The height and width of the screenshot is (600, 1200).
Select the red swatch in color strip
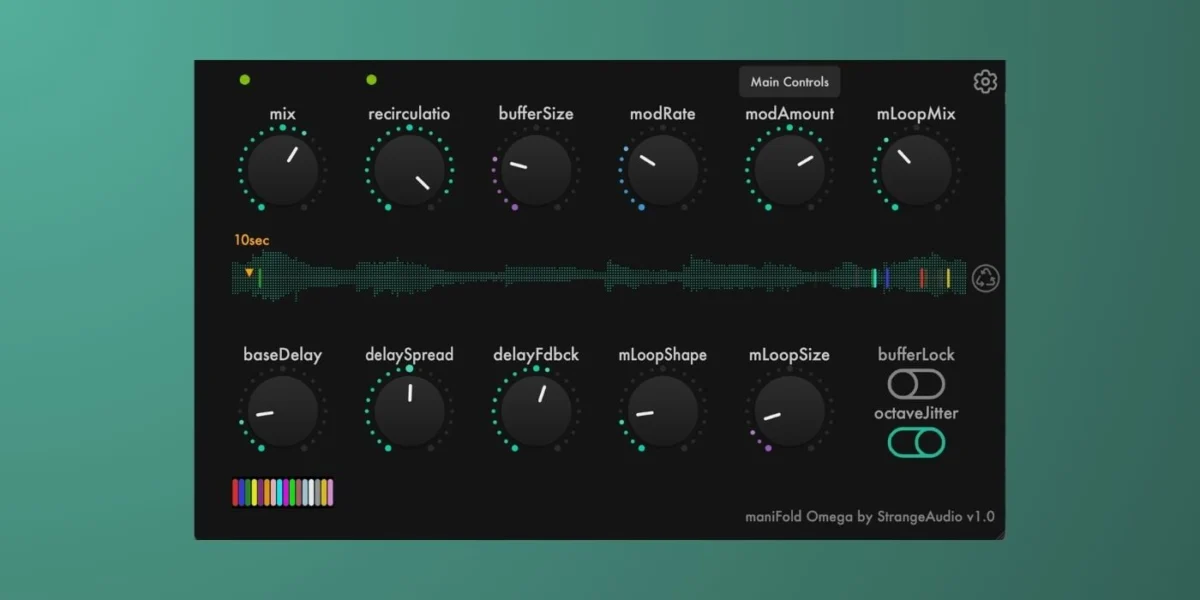pos(236,492)
